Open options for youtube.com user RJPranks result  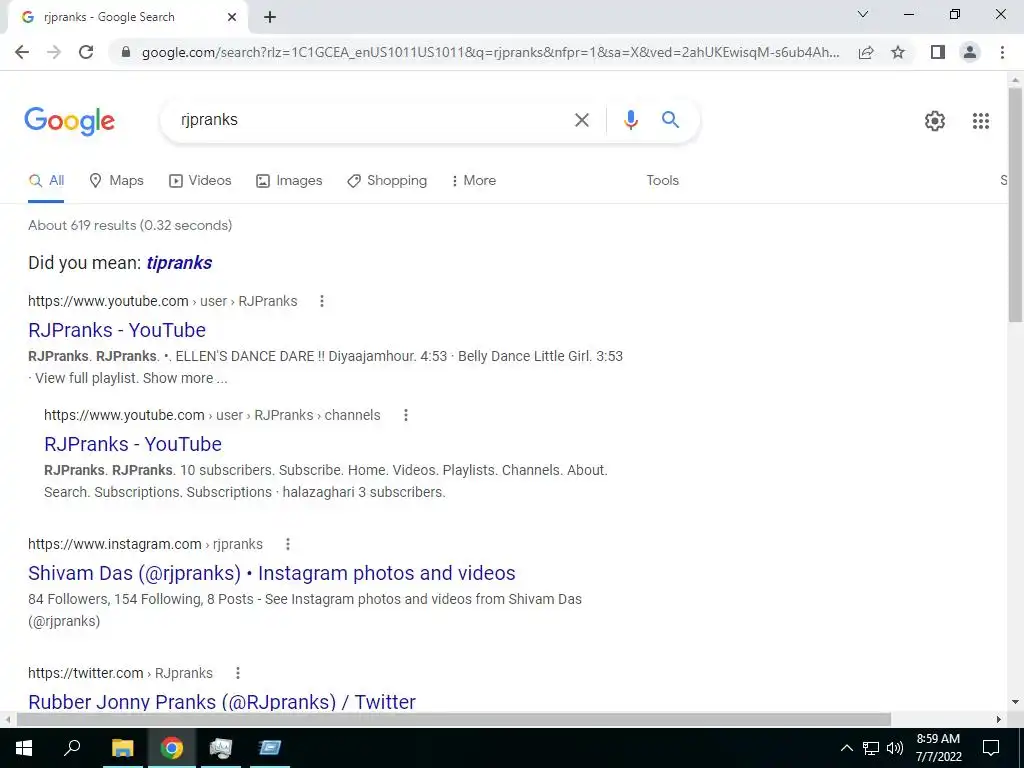tap(321, 301)
